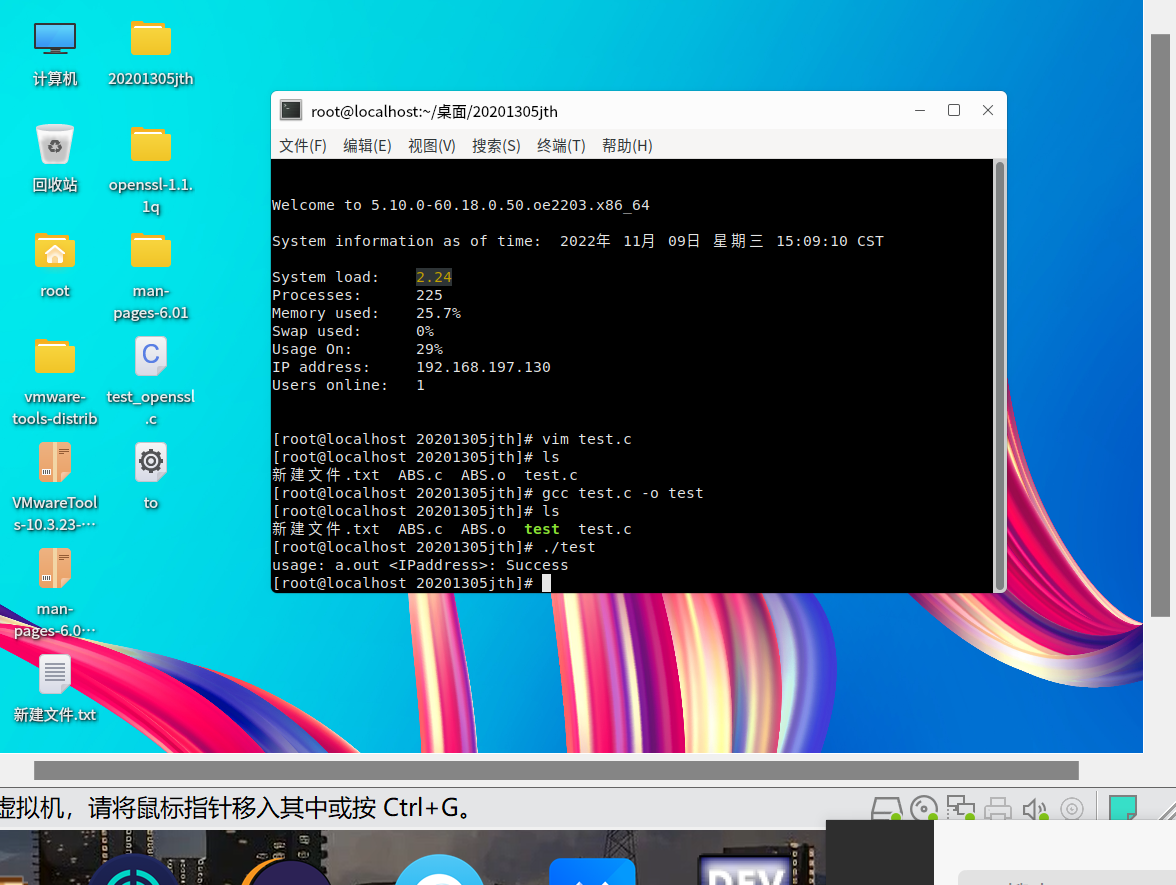Click the VMware camera device status icon
The width and height of the screenshot is (1176, 885).
coord(1072,809)
